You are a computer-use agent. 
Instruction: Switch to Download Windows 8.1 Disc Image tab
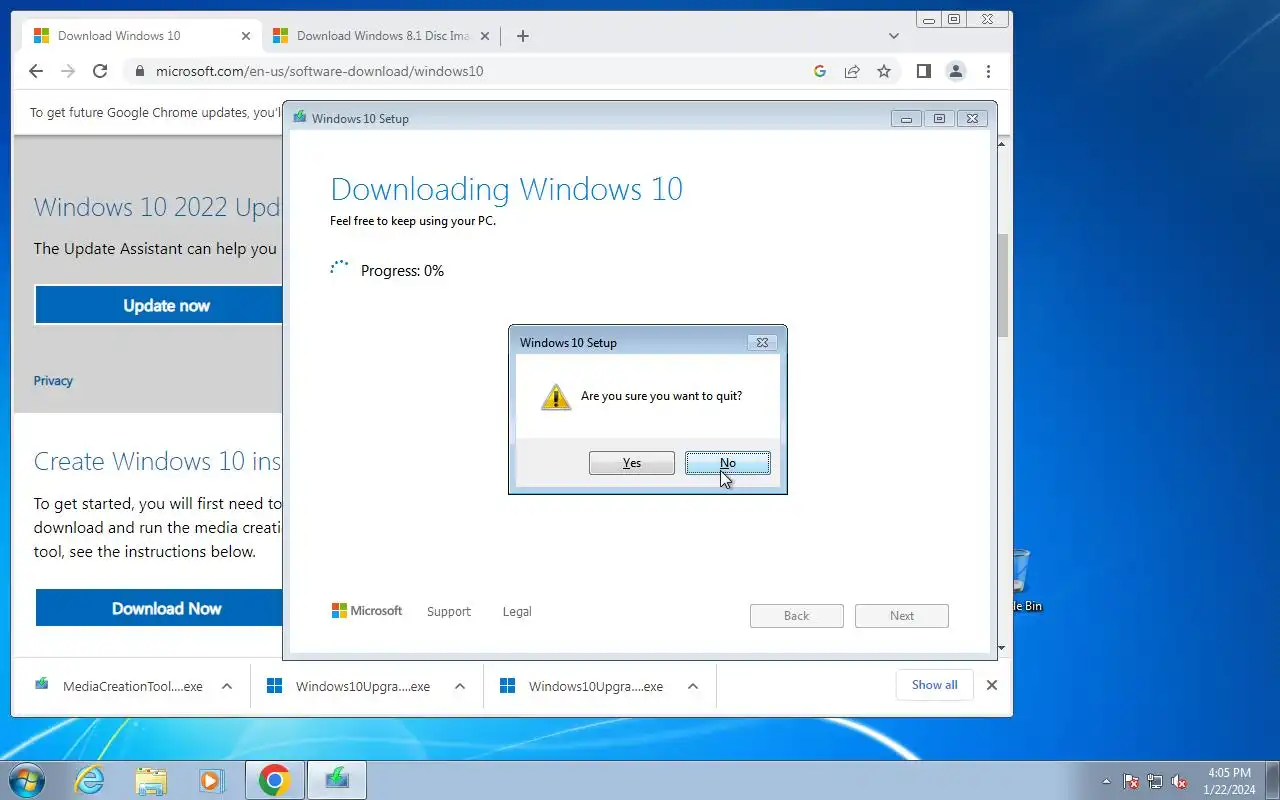coord(383,36)
